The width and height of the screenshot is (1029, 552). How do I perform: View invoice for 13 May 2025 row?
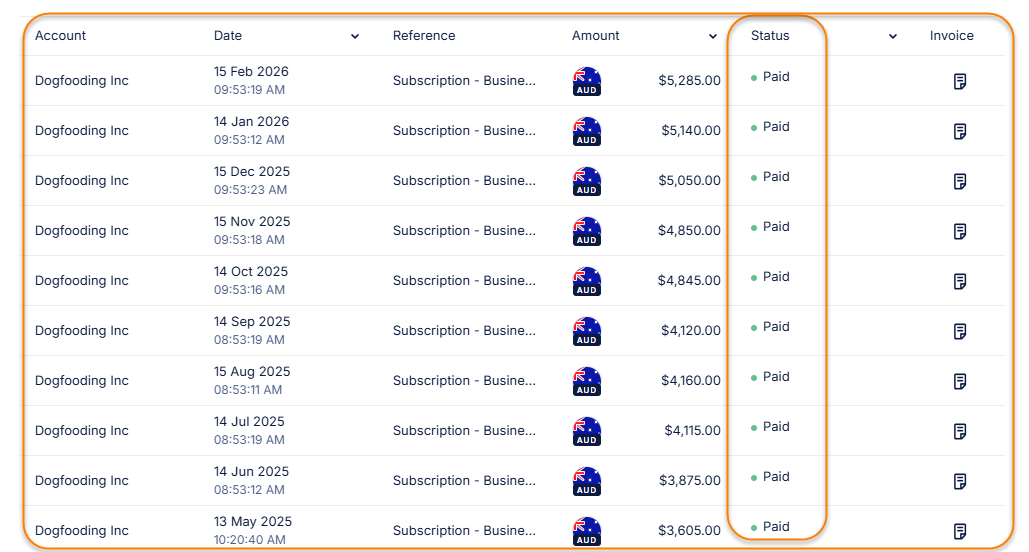point(960,531)
